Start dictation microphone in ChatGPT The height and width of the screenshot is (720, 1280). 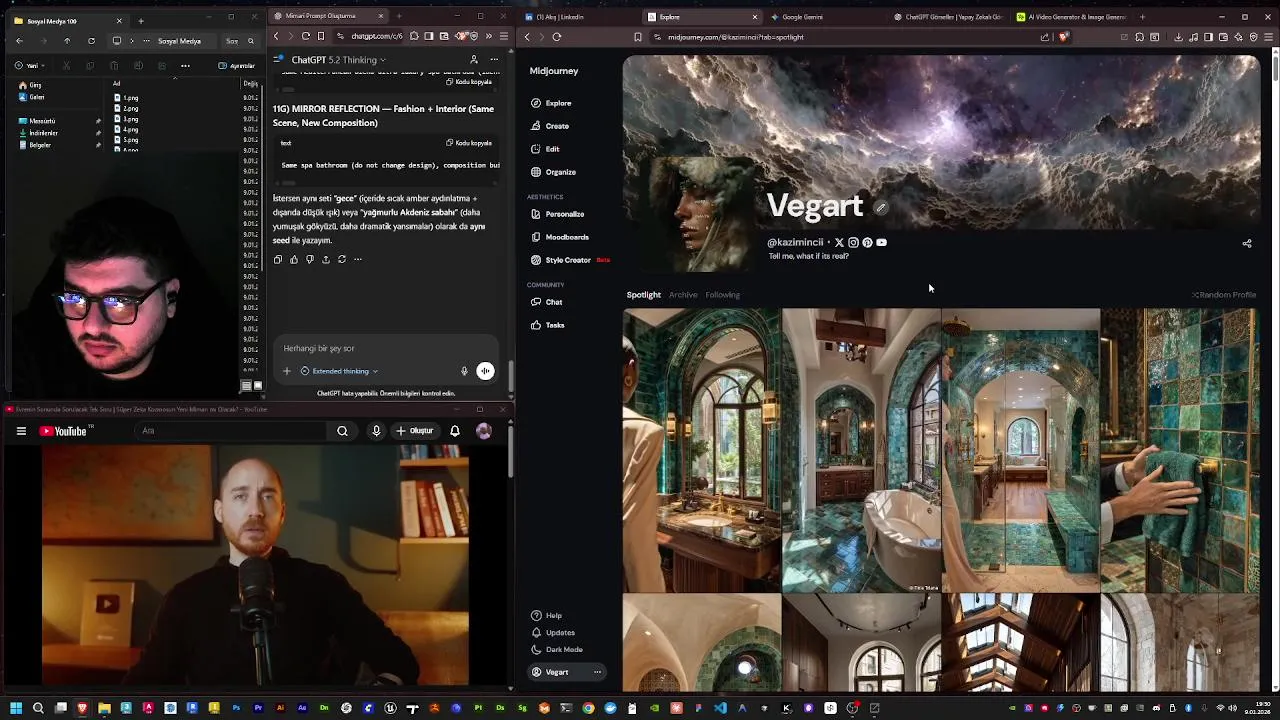tap(464, 371)
